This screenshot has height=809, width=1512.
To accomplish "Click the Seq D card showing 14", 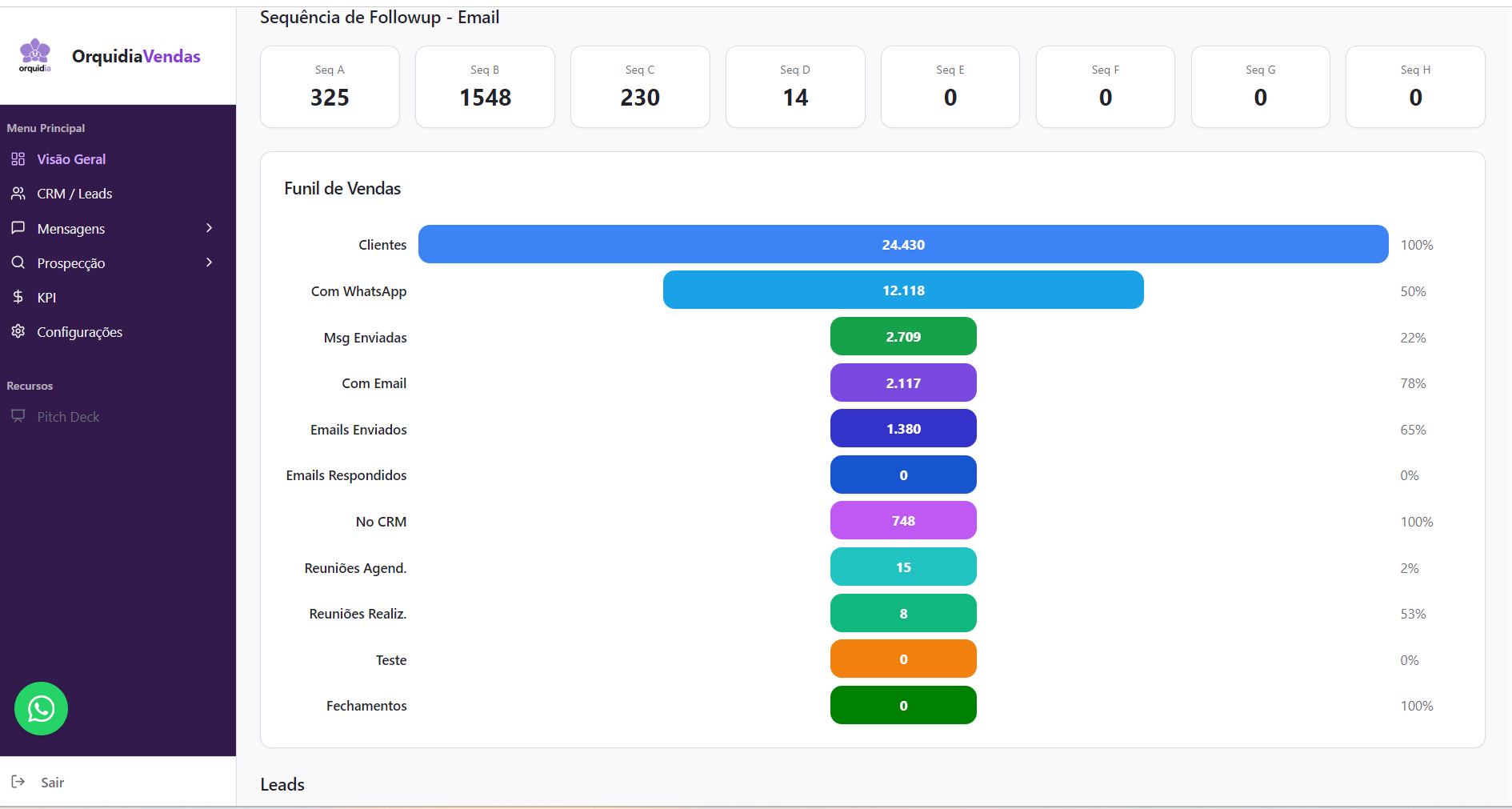I will pos(795,86).
